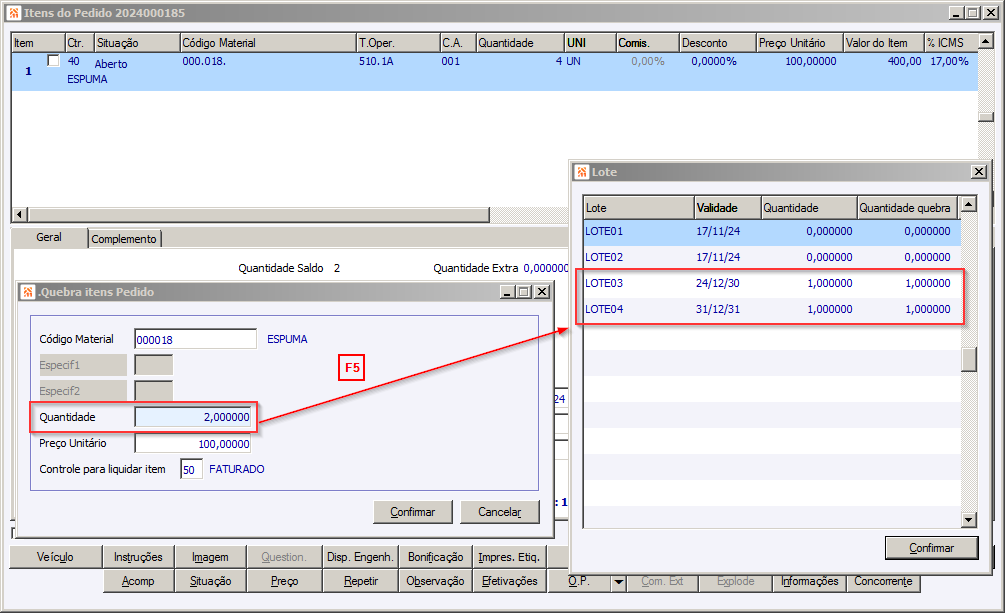Viewport: 1005px width, 613px height.
Task: Click the Validade column header
Action: 727,208
